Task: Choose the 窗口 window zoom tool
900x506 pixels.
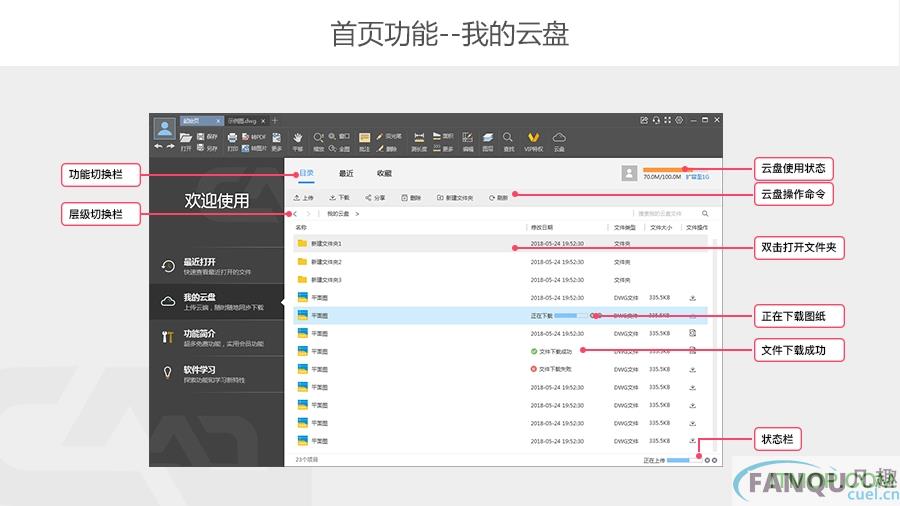Action: pos(339,137)
